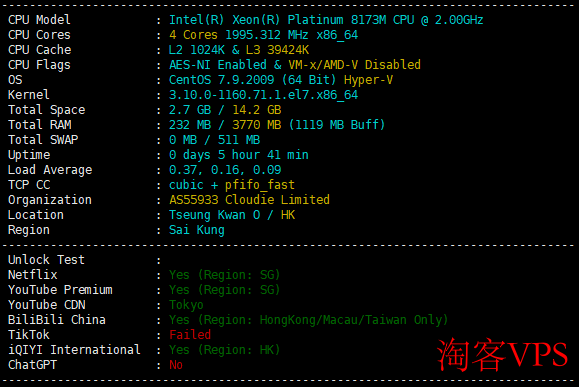Screen dimensions: 579x387
Task: Click the Sai Kung region value
Action: point(196,230)
